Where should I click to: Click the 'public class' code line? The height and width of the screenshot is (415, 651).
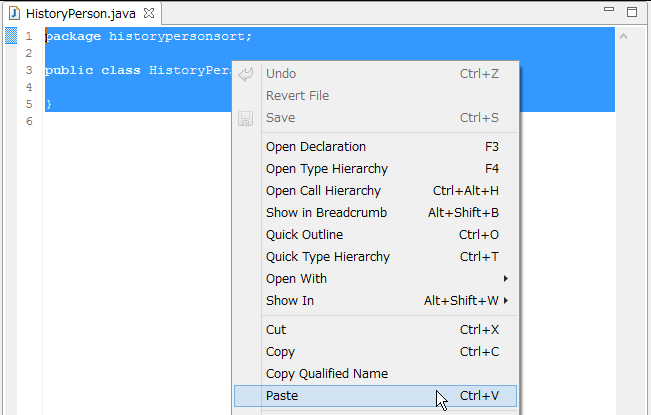[x=138, y=70]
